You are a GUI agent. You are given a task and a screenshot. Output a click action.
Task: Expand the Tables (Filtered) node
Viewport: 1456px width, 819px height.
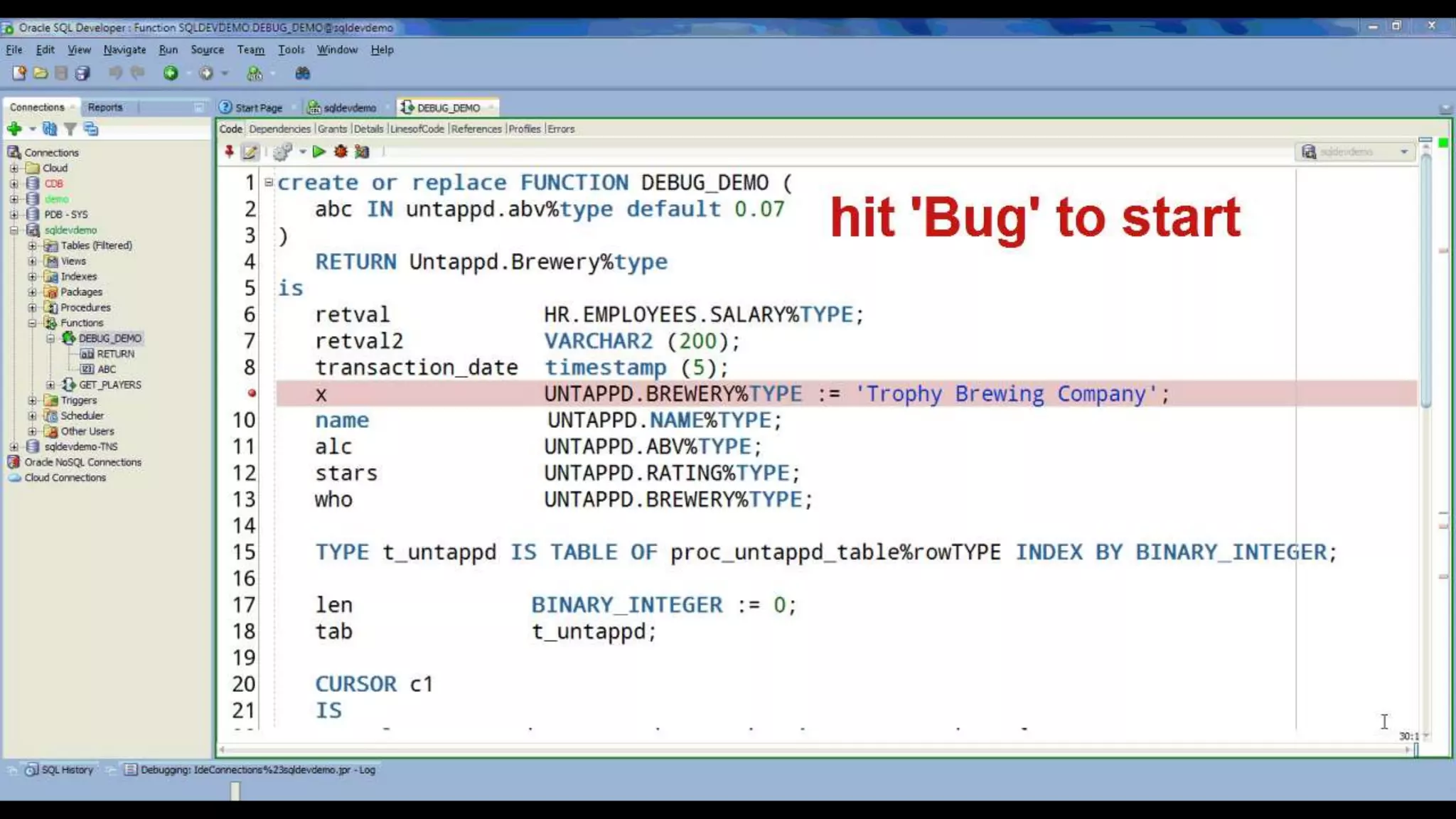pos(32,245)
